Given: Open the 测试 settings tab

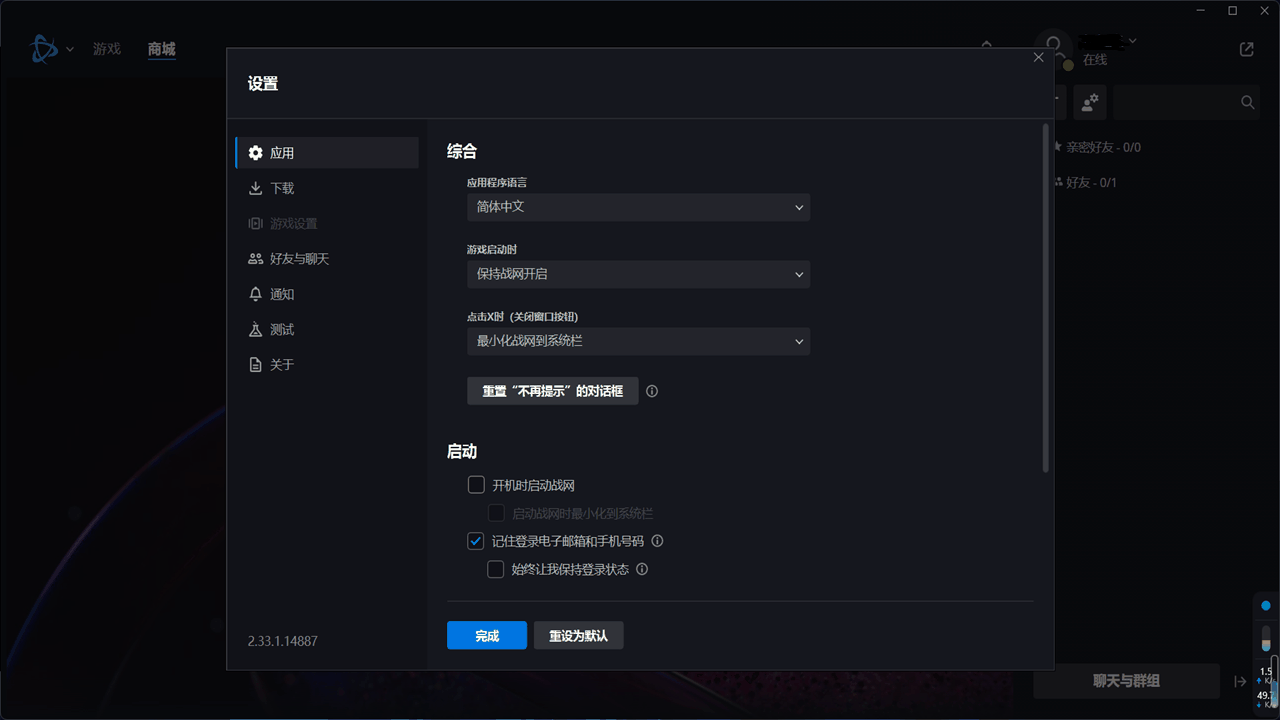Looking at the screenshot, I should click(x=327, y=329).
